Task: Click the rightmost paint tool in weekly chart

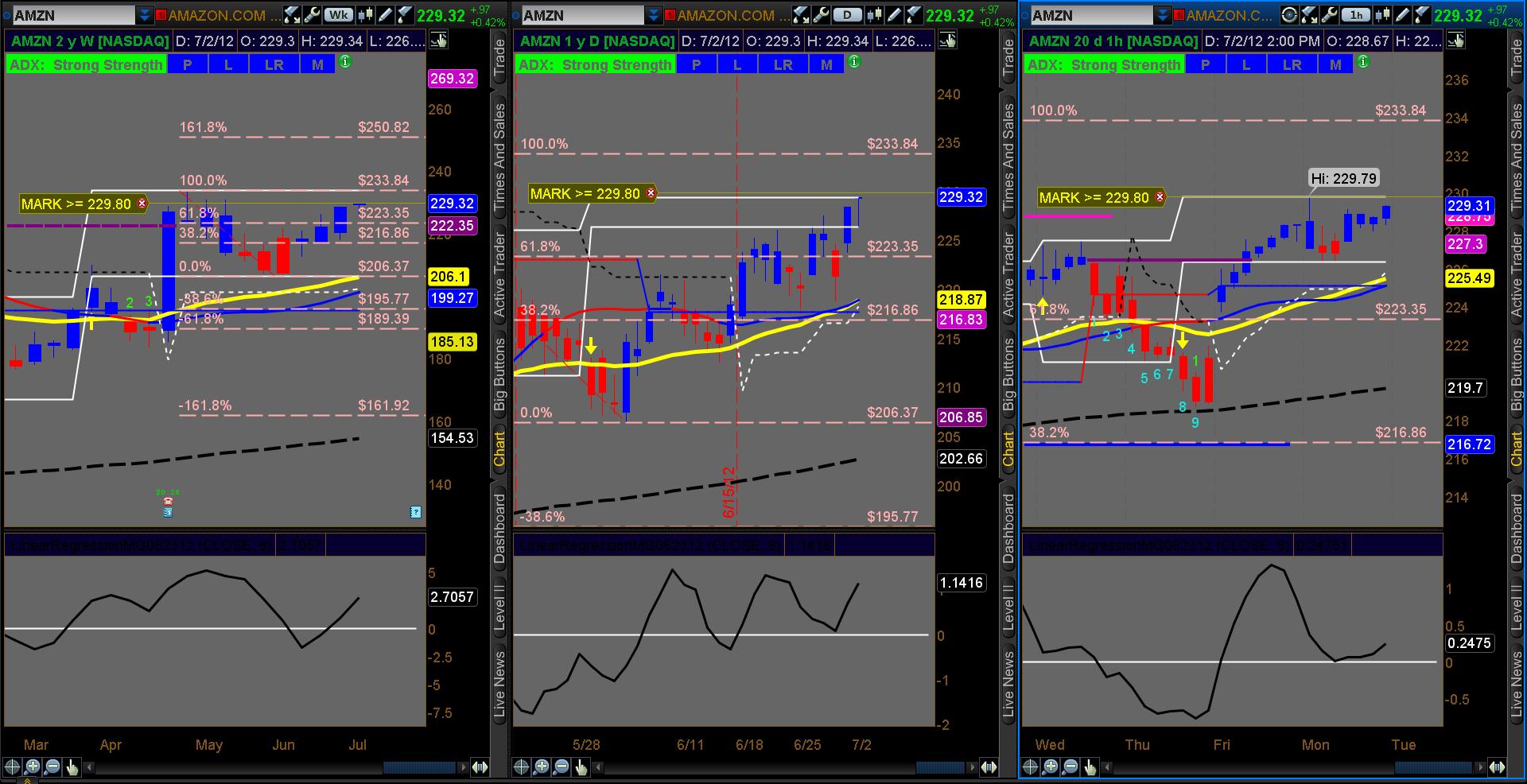Action: tap(404, 15)
